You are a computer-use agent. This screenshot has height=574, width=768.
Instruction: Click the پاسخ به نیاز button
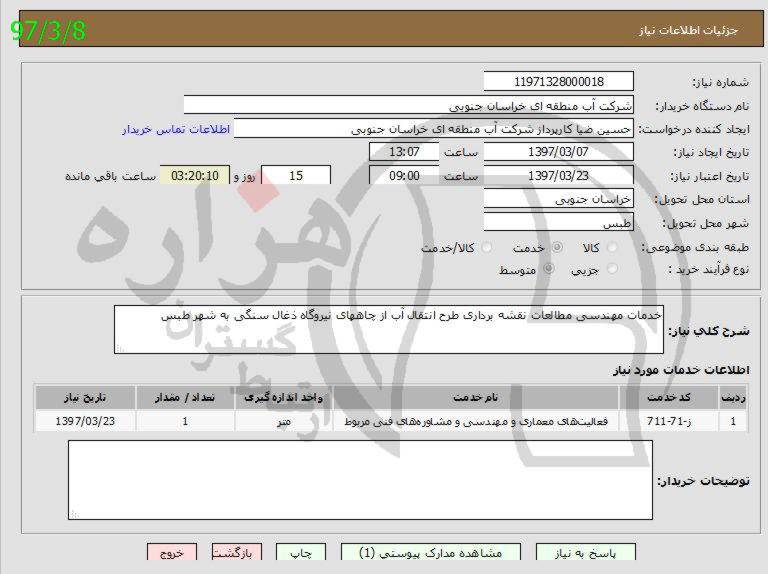(x=586, y=553)
